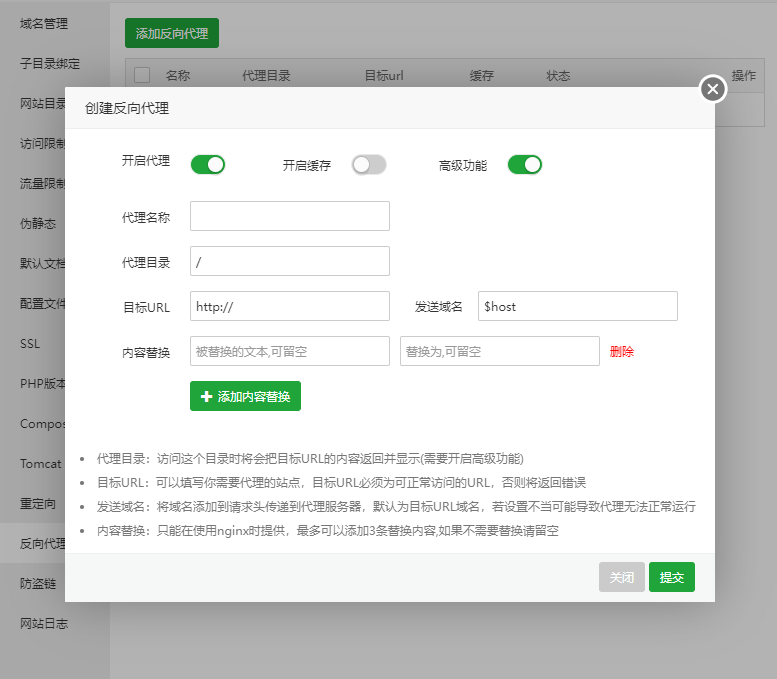This screenshot has width=777, height=679.
Task: Click the 目标URL input field
Action: 290,306
